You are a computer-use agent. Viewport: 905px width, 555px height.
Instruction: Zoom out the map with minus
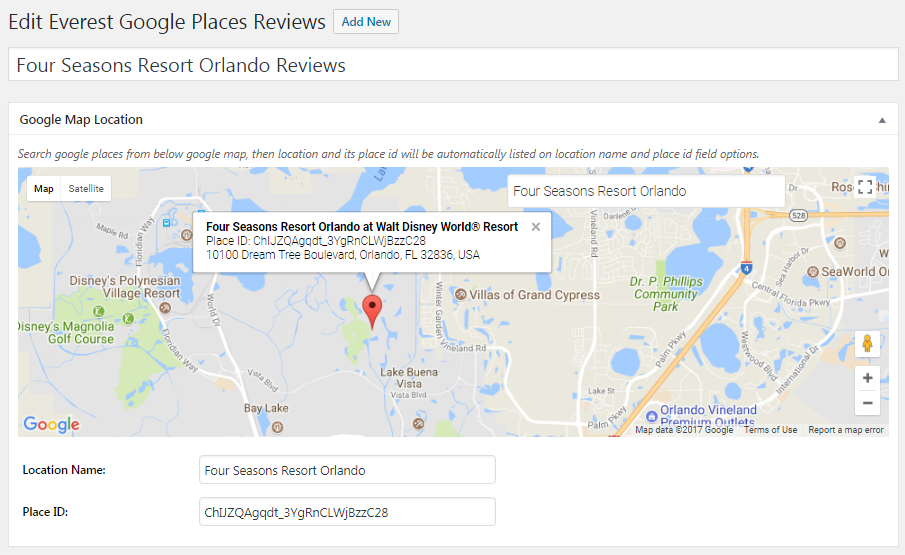coord(867,403)
